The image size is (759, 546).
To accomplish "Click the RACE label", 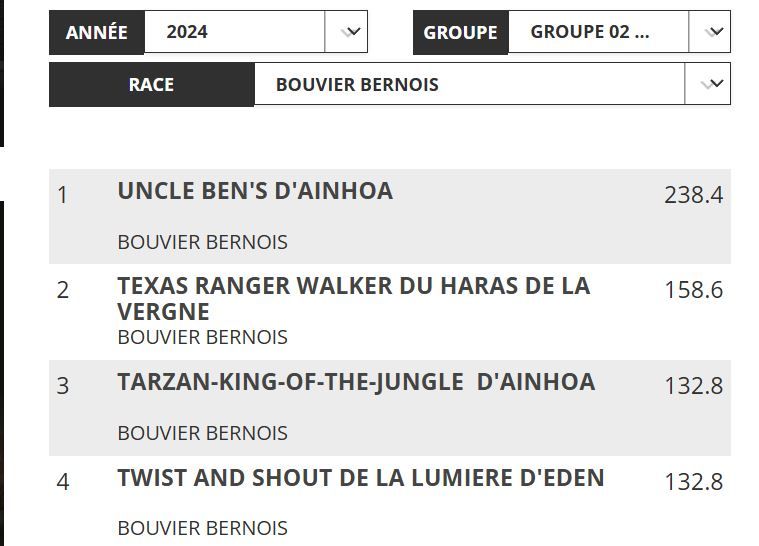I will [x=152, y=84].
